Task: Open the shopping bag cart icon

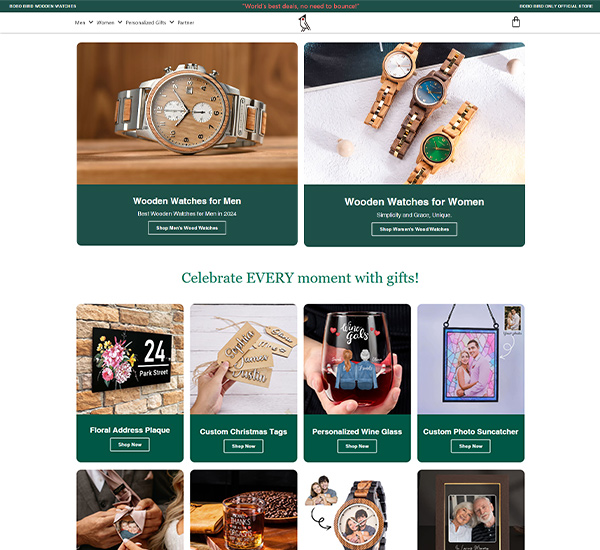Action: tap(515, 22)
